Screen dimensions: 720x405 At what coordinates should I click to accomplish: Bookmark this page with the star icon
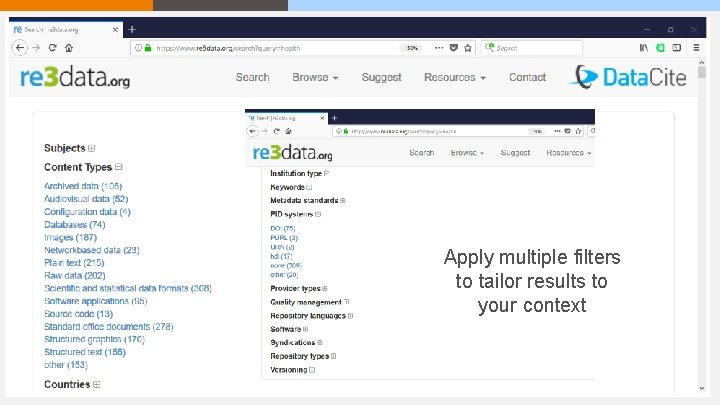point(468,48)
